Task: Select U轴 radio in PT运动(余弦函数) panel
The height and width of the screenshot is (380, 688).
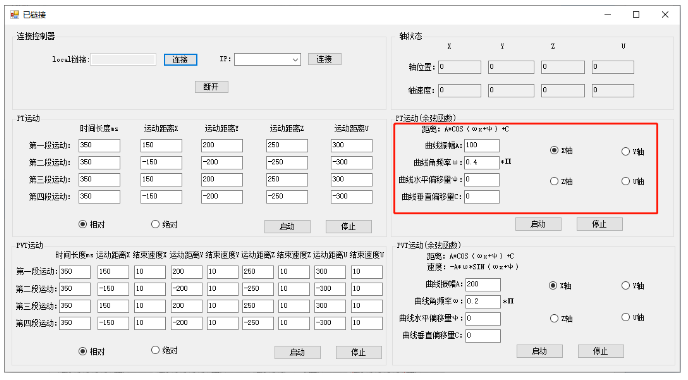Action: [633, 181]
